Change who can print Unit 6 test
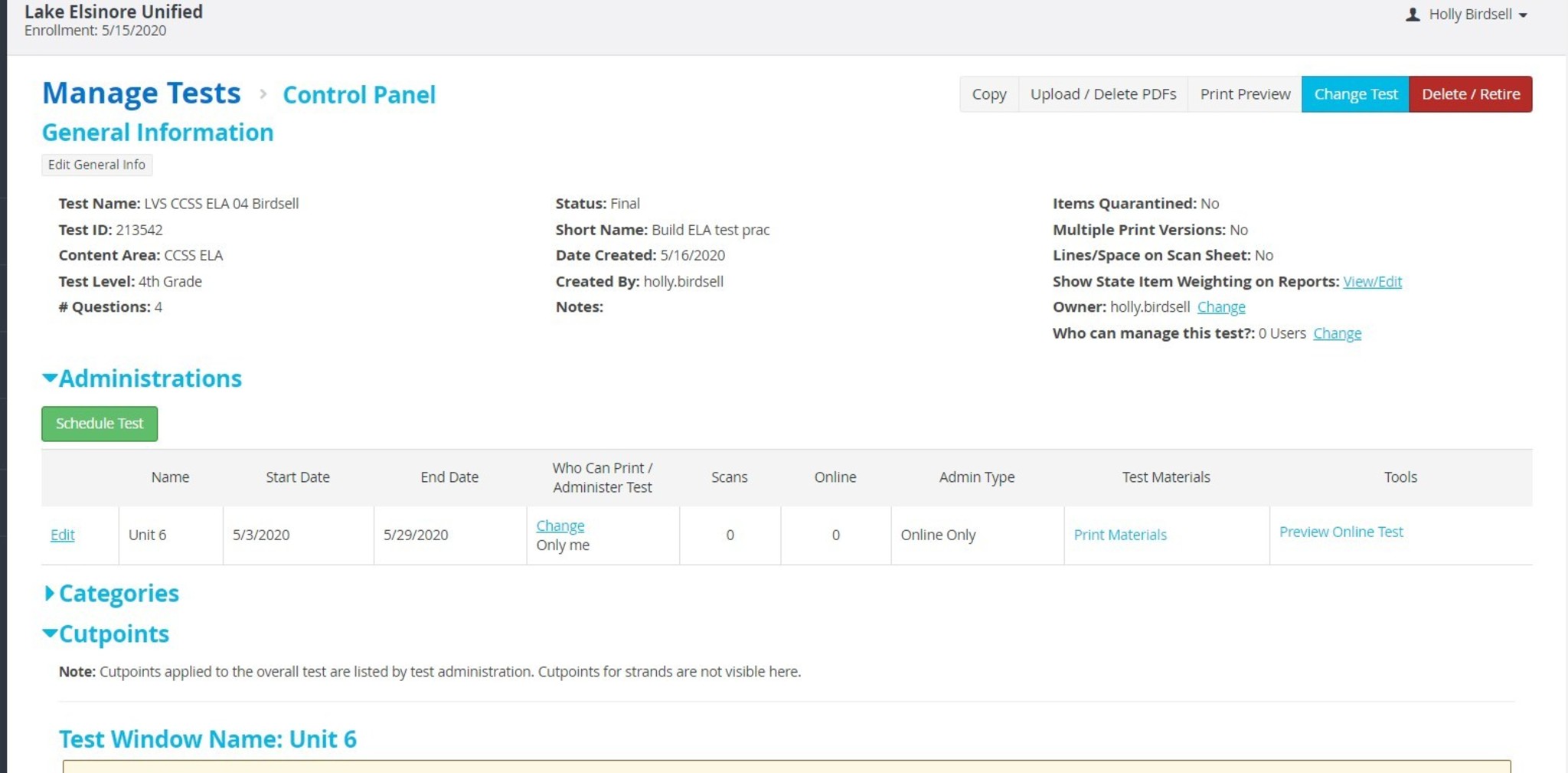 (560, 526)
